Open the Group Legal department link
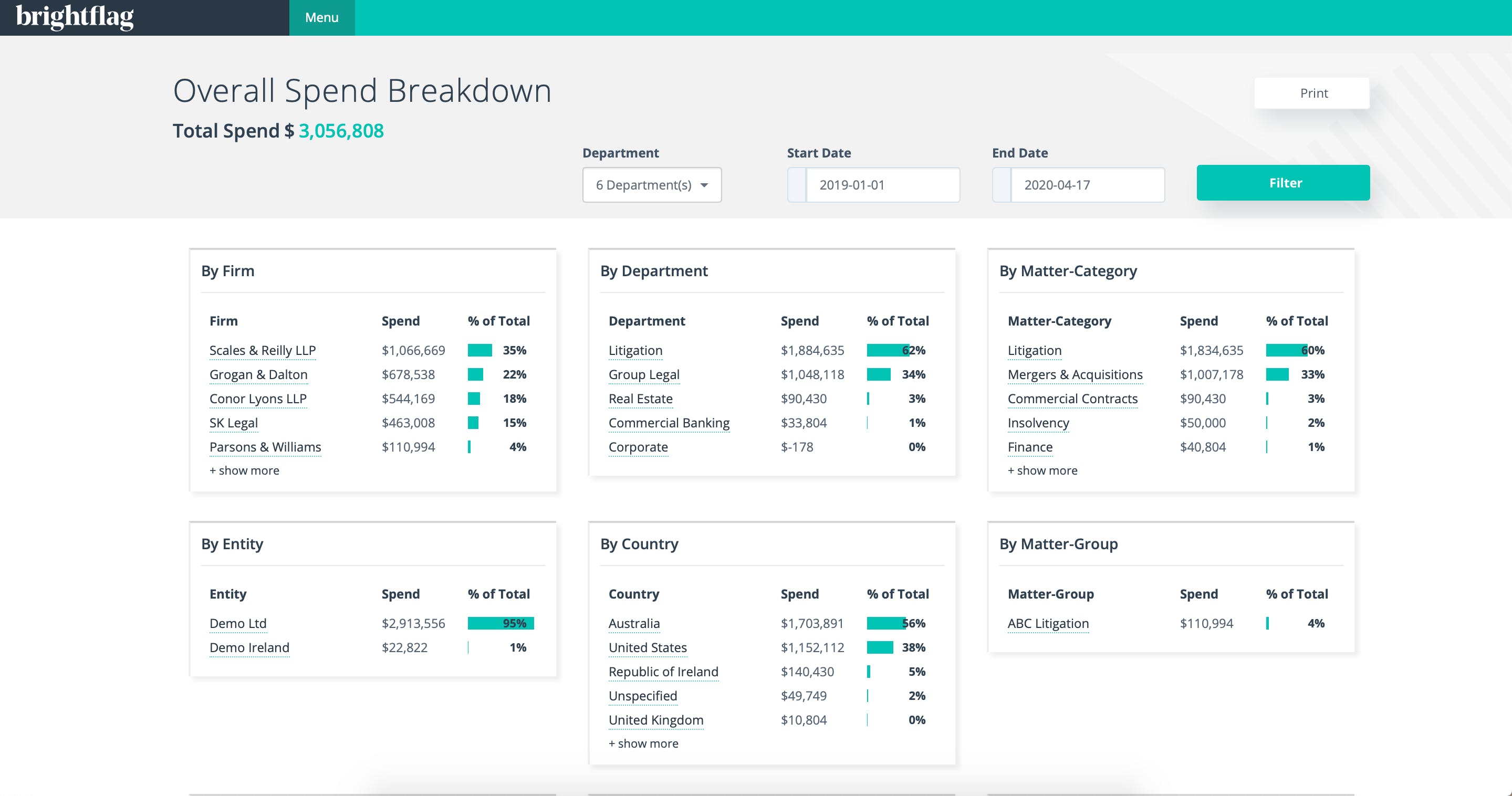The height and width of the screenshot is (796, 1512). [x=644, y=374]
